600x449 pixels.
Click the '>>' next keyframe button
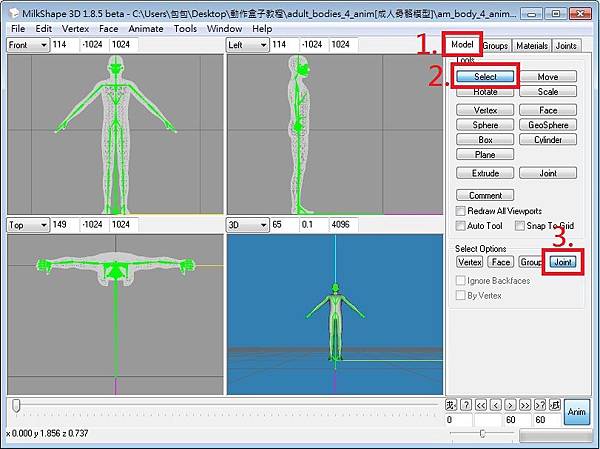525,405
